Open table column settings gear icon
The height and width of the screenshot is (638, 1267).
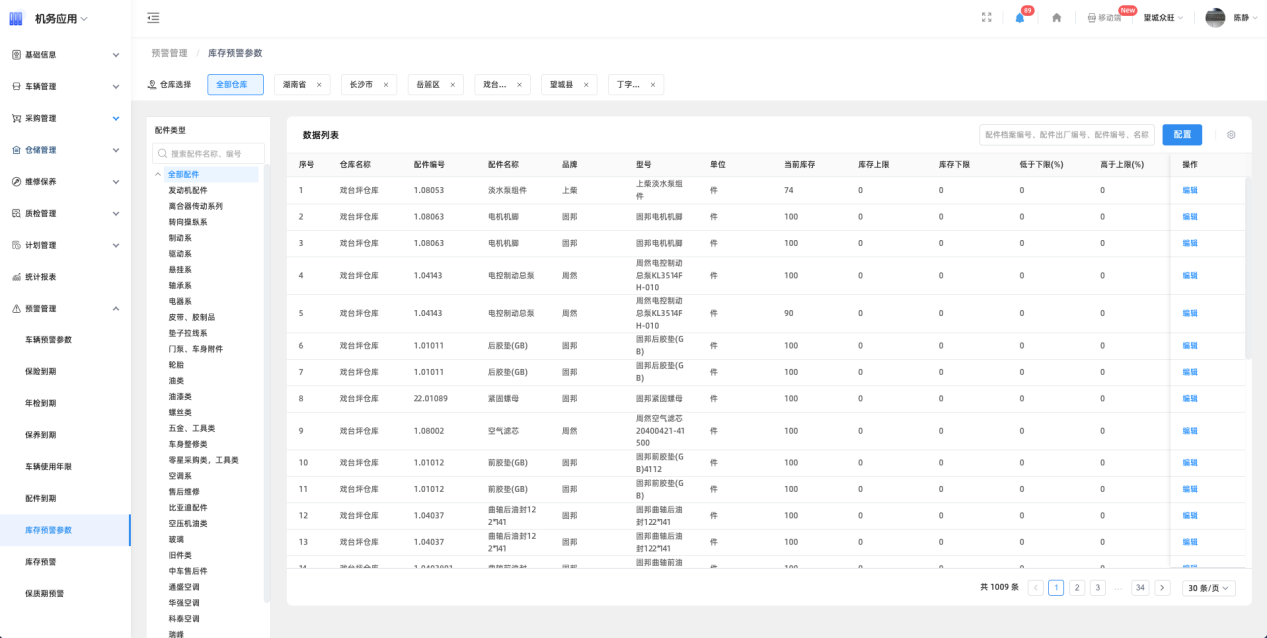point(1231,135)
